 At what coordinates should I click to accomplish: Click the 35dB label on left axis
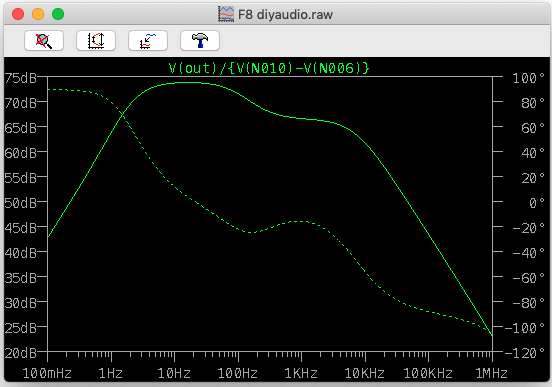point(20,278)
